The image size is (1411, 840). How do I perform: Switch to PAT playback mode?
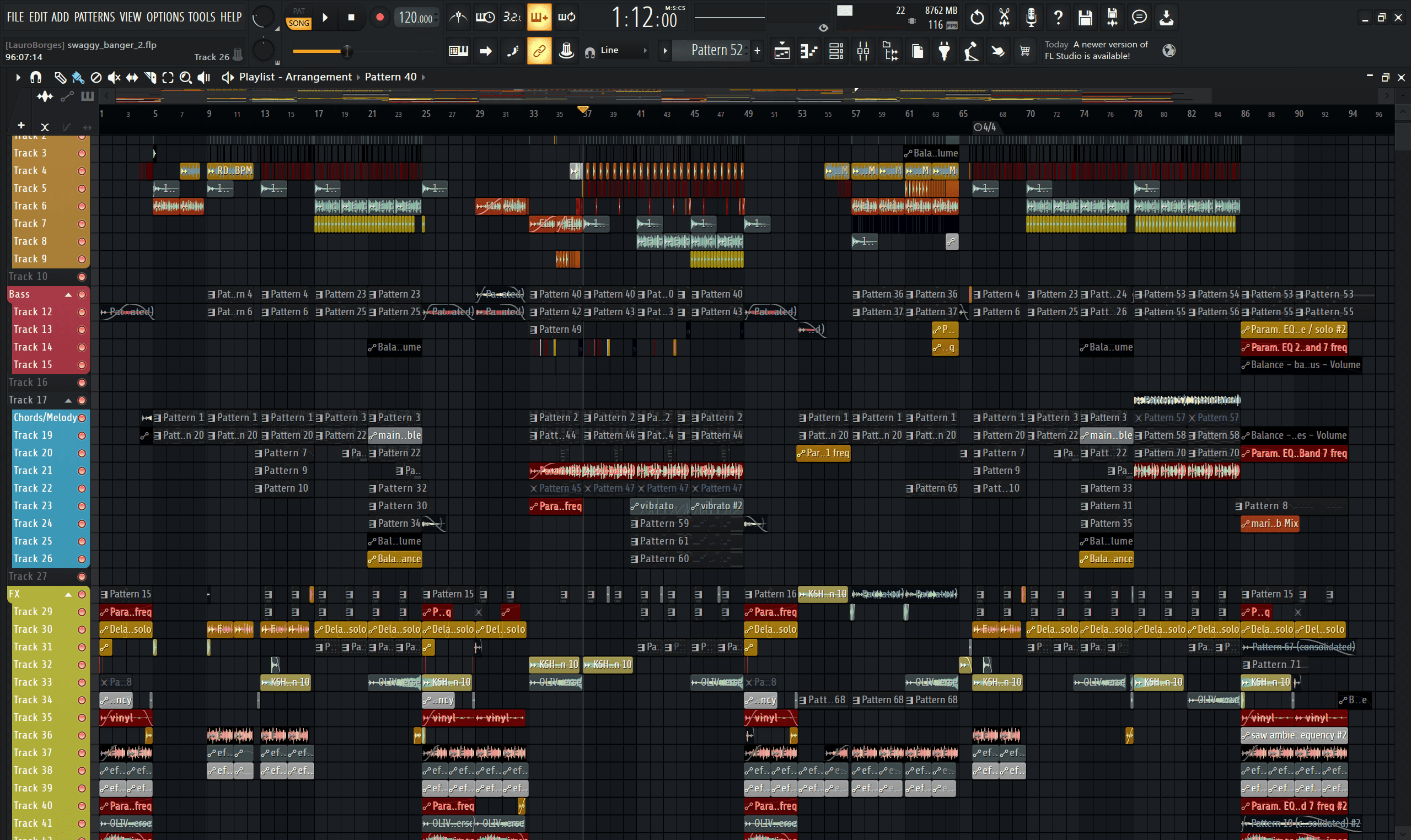tap(298, 11)
